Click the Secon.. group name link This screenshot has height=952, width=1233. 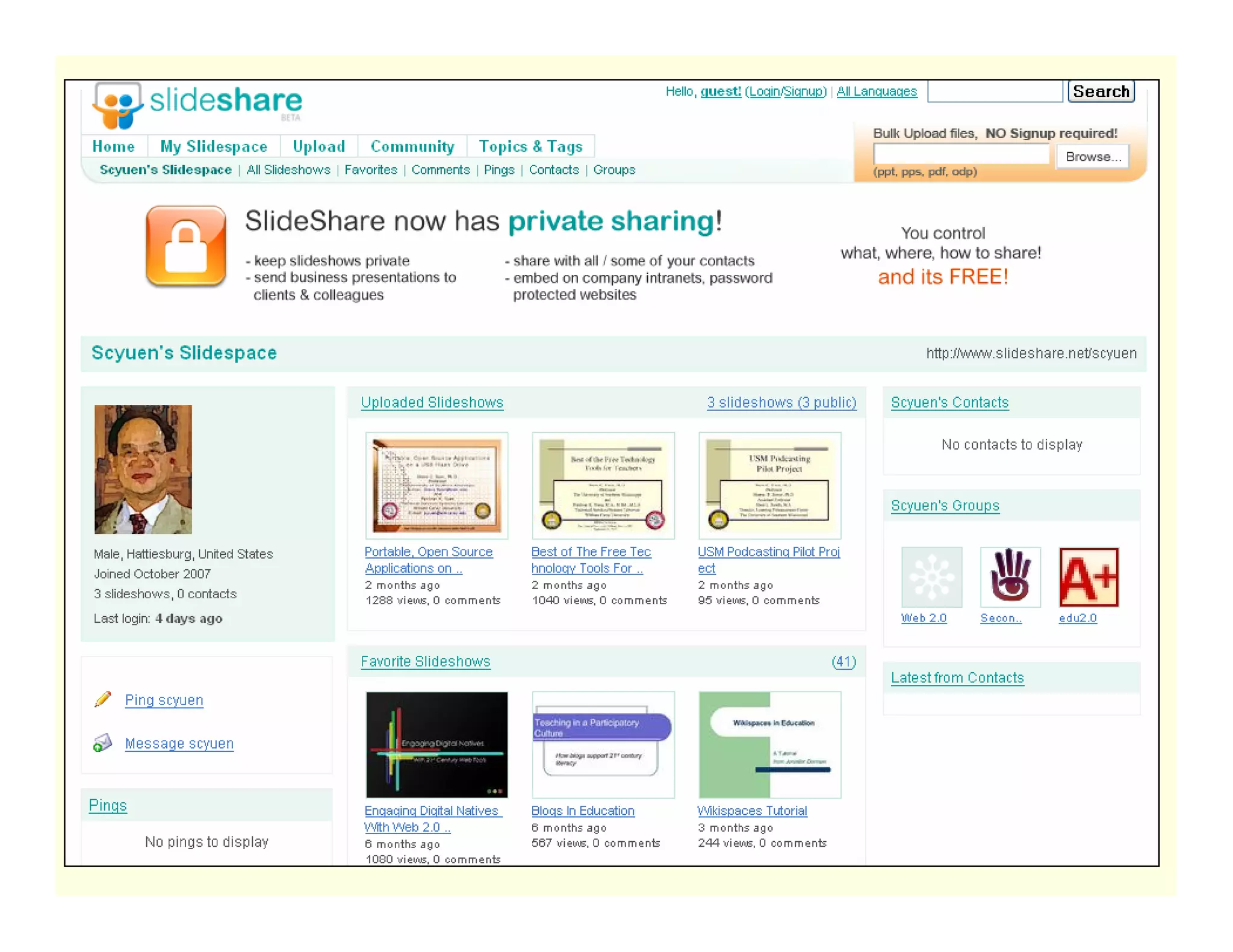[x=1001, y=617]
